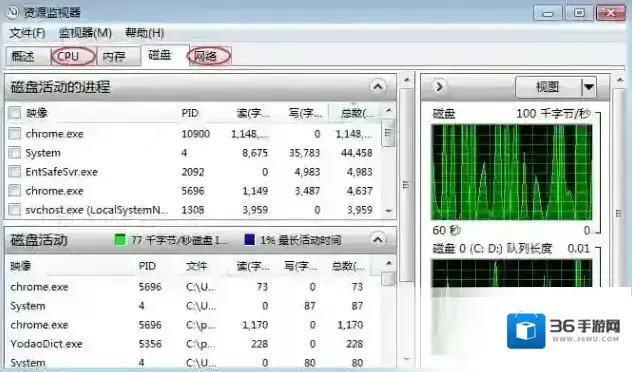632x372 pixels.
Task: Sort processes by 写(字... column header
Action: click(305, 113)
